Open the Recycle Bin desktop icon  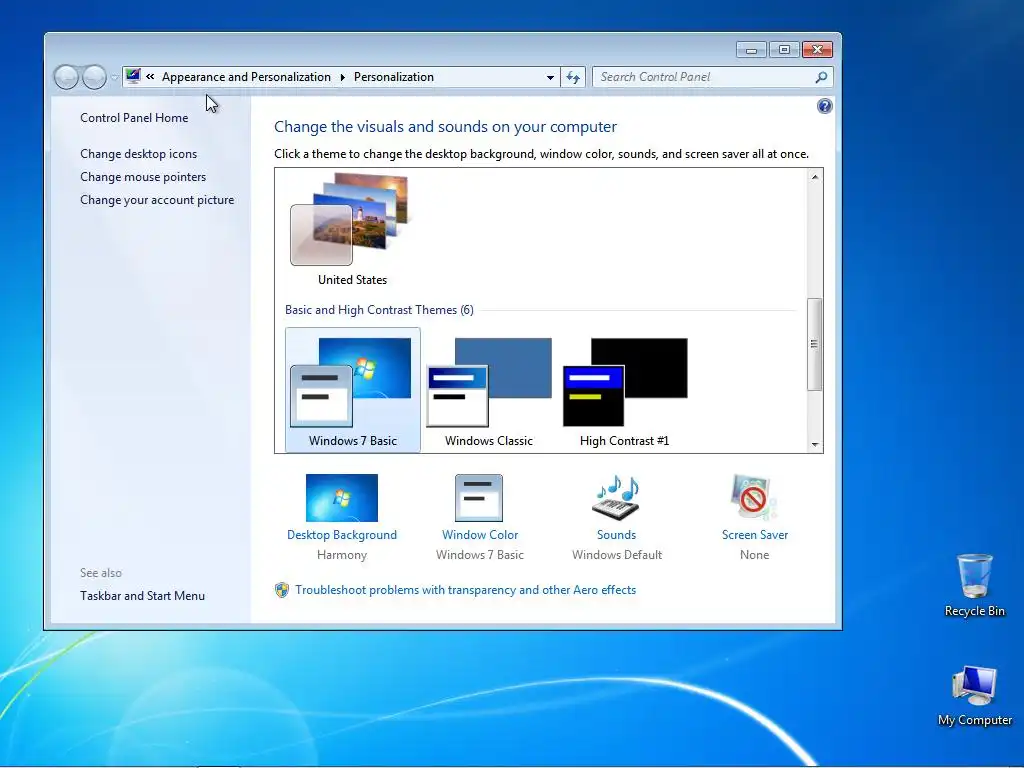(974, 585)
